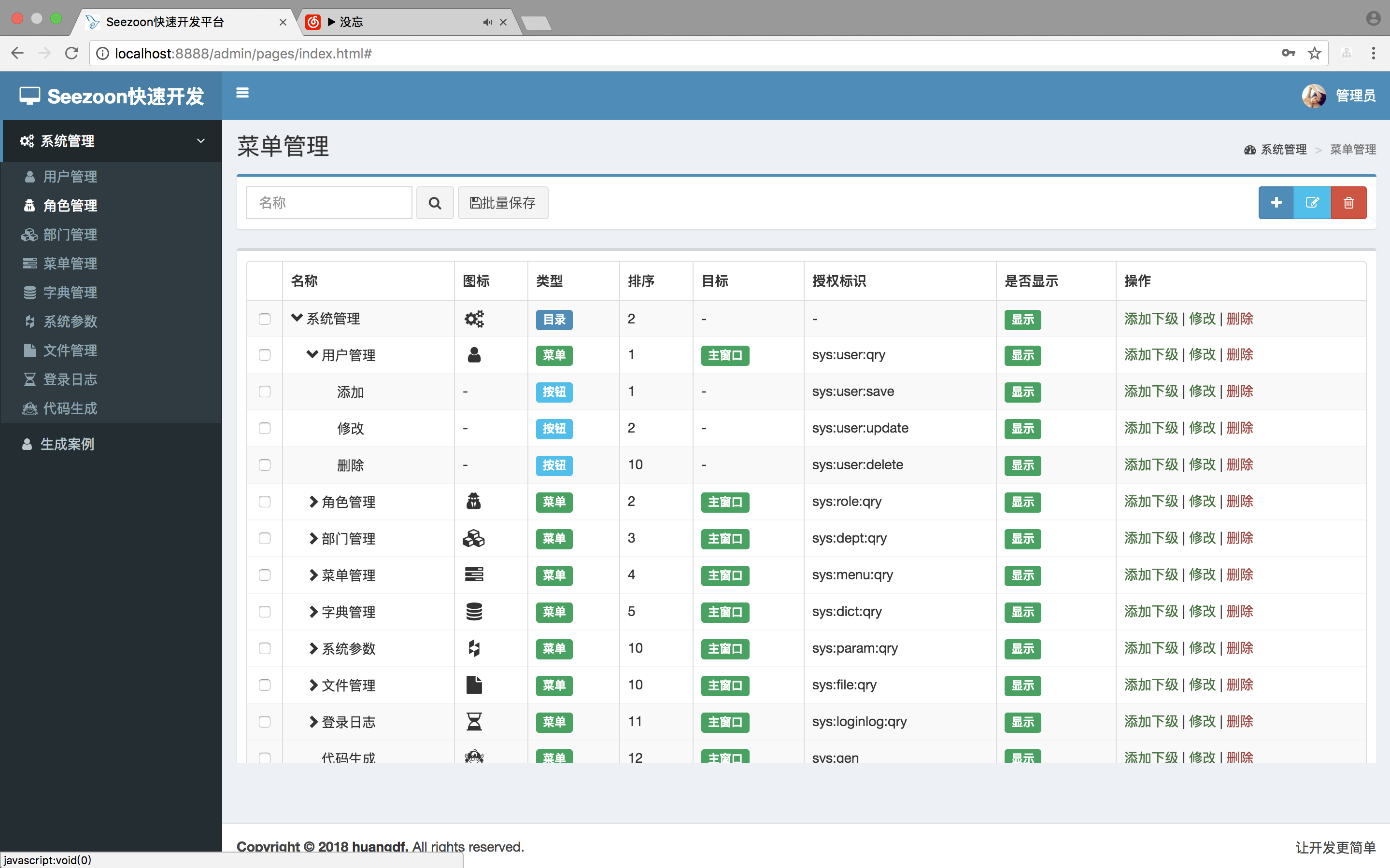This screenshot has height=868, width=1390.
Task: Collapse the 用户管理 tree row arrow
Action: tap(312, 355)
